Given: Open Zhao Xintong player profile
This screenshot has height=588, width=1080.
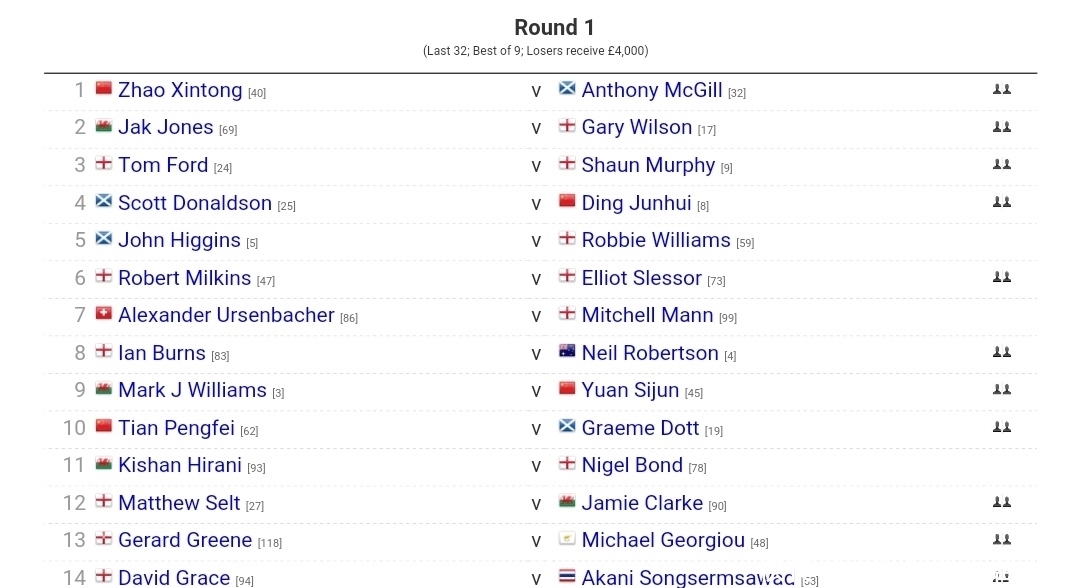Looking at the screenshot, I should click(x=180, y=90).
